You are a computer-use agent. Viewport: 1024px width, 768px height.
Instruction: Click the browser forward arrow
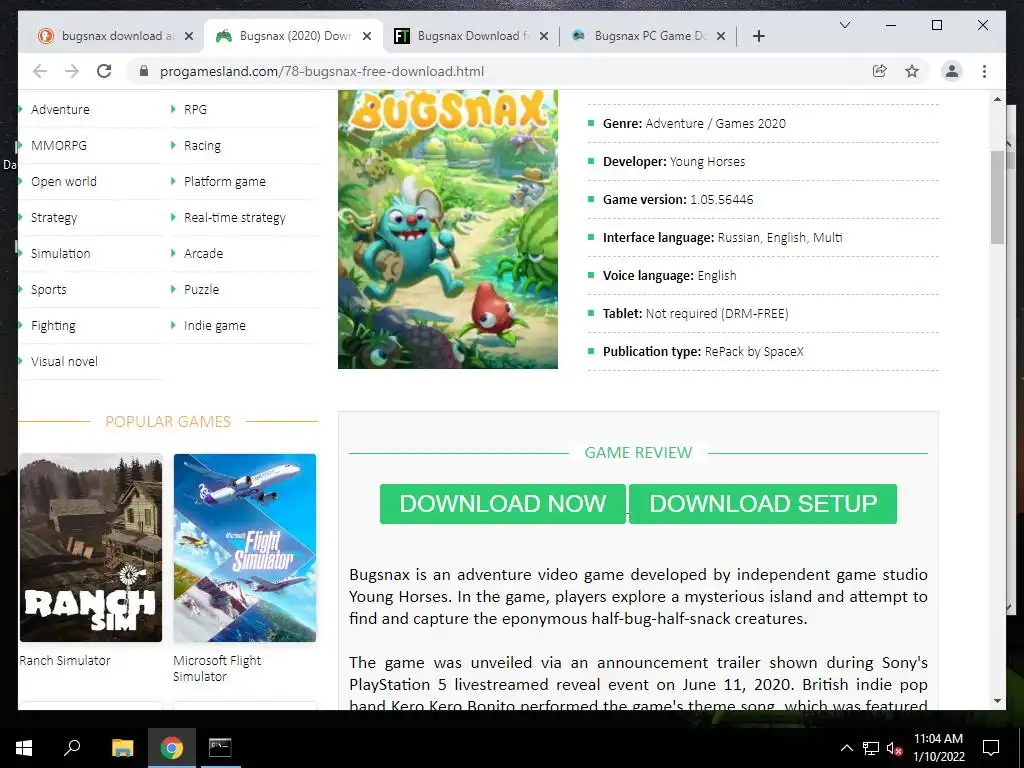(x=72, y=71)
